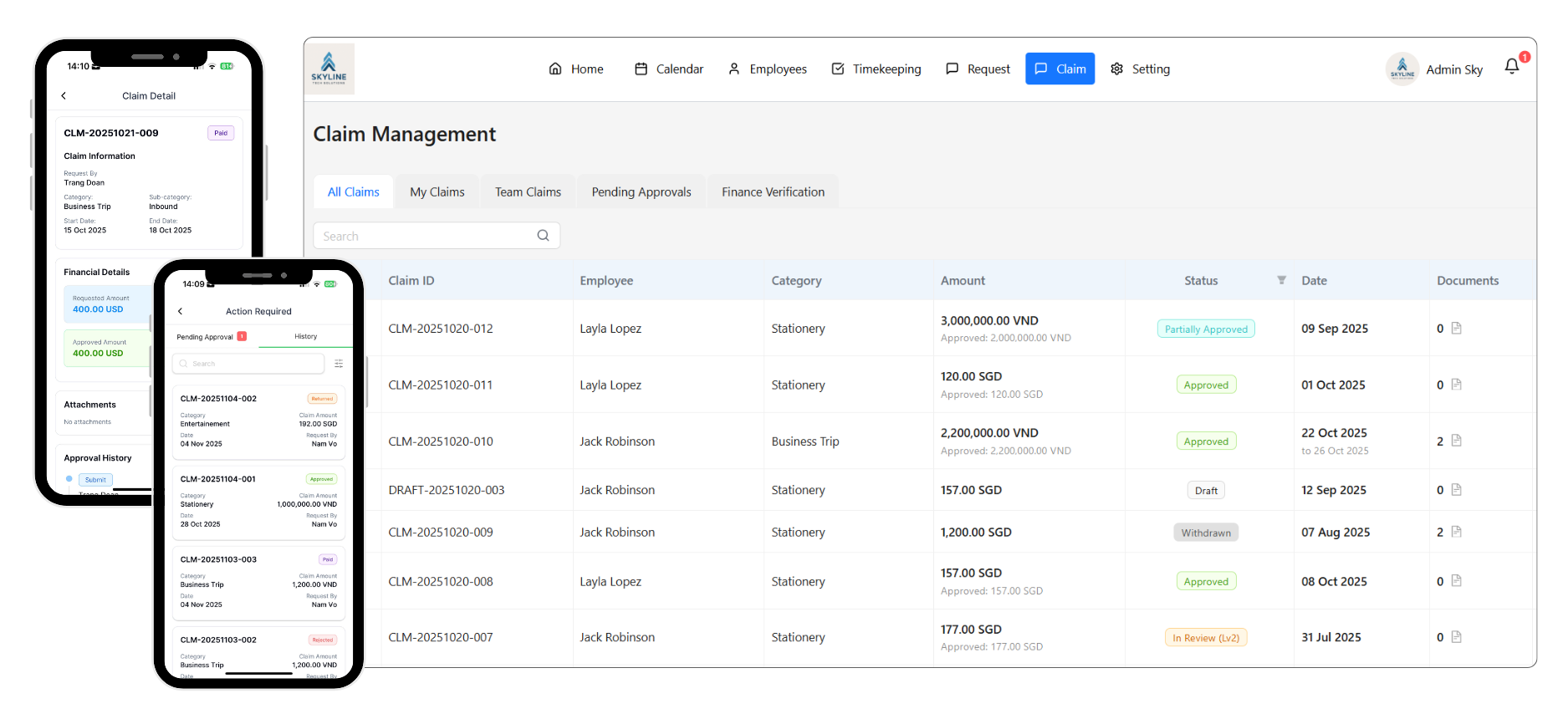Open filter options in mobile search
1568x714 pixels.
coord(339,364)
